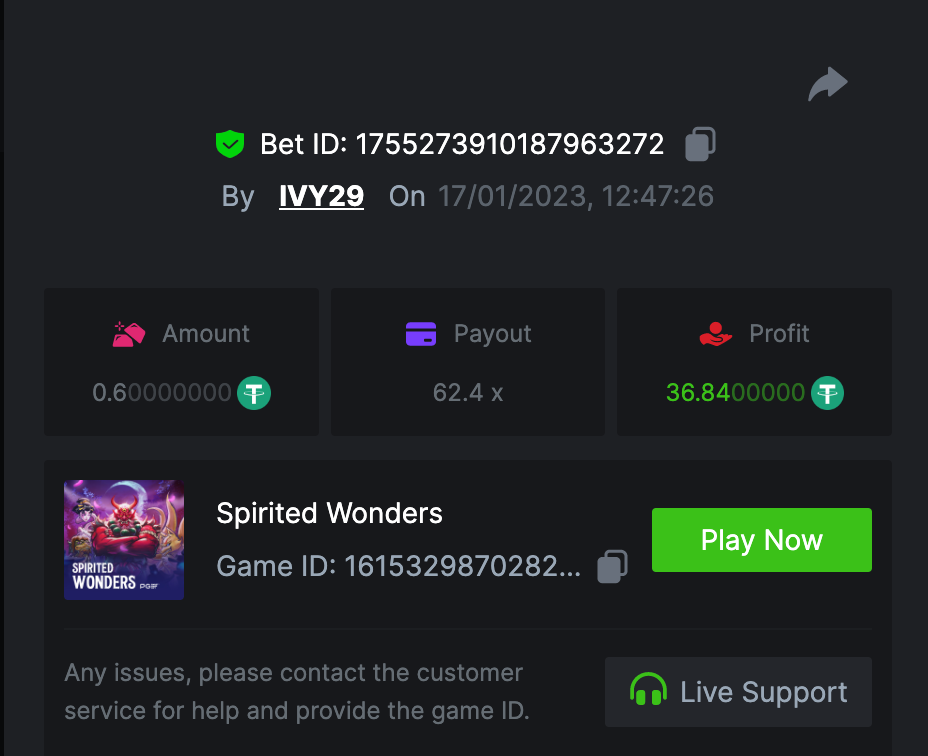Click the pink Amount icon
This screenshot has width=928, height=756.
coord(129,334)
